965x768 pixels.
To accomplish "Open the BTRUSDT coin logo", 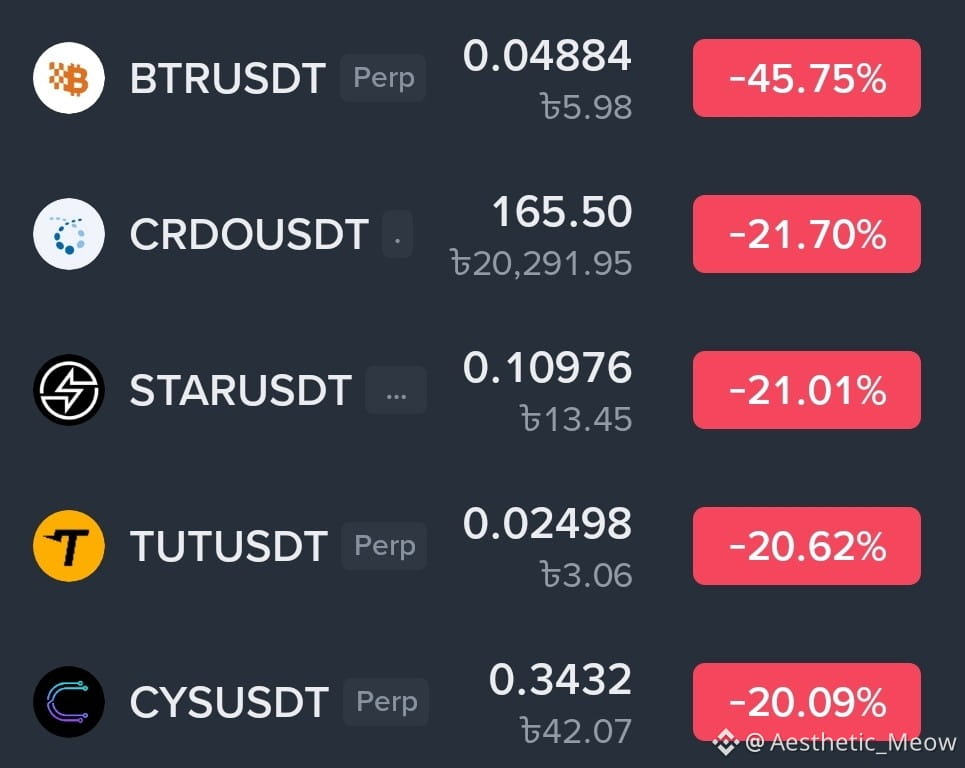I will click(x=69, y=78).
